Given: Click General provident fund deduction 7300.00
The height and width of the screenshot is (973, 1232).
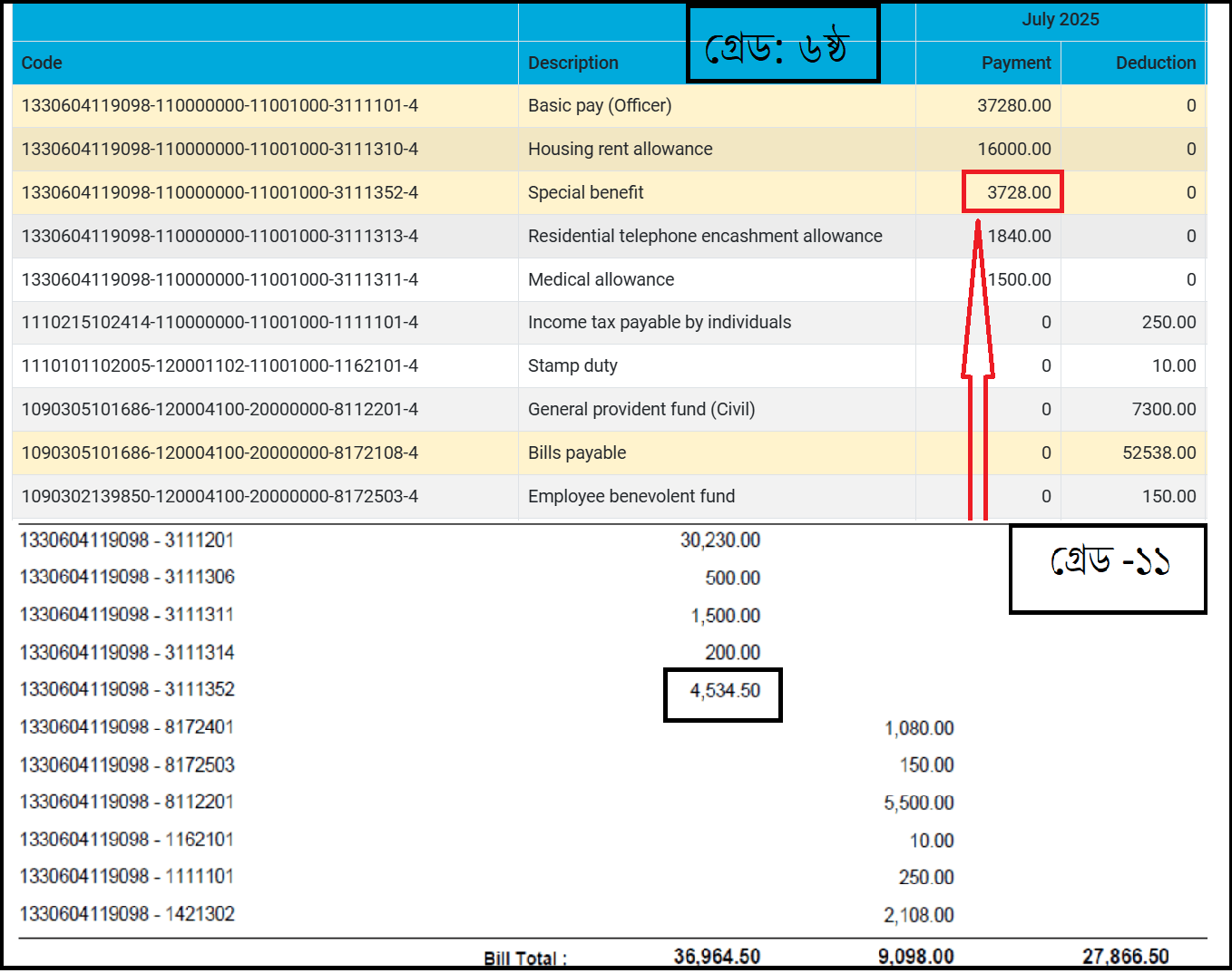Looking at the screenshot, I should [1163, 409].
